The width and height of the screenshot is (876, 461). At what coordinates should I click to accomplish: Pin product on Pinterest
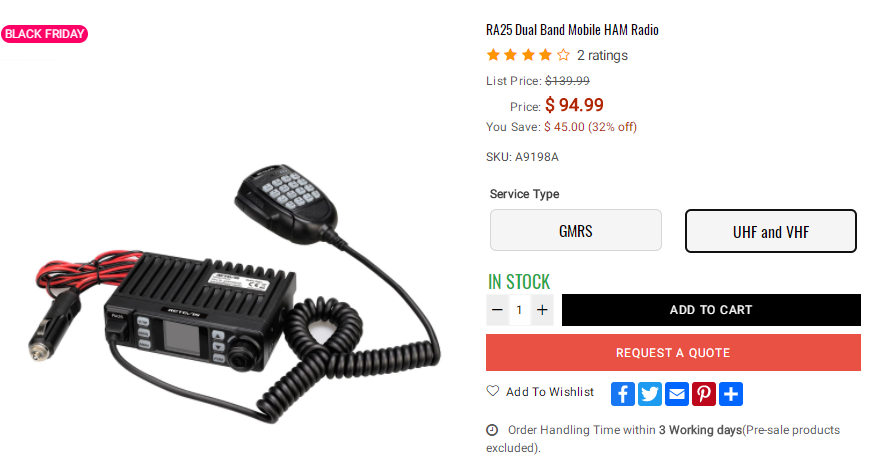(704, 394)
